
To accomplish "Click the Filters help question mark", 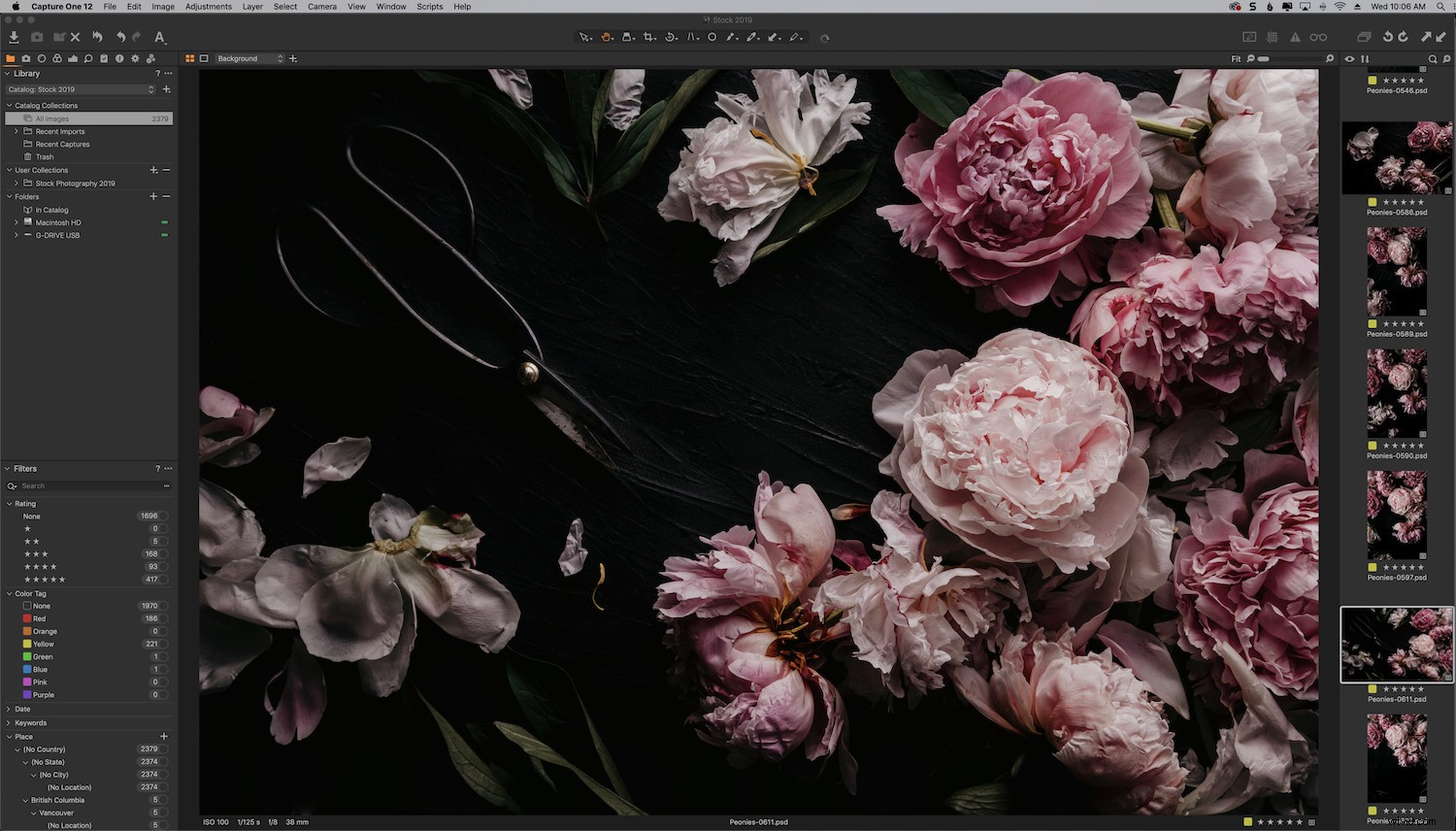I will (157, 469).
